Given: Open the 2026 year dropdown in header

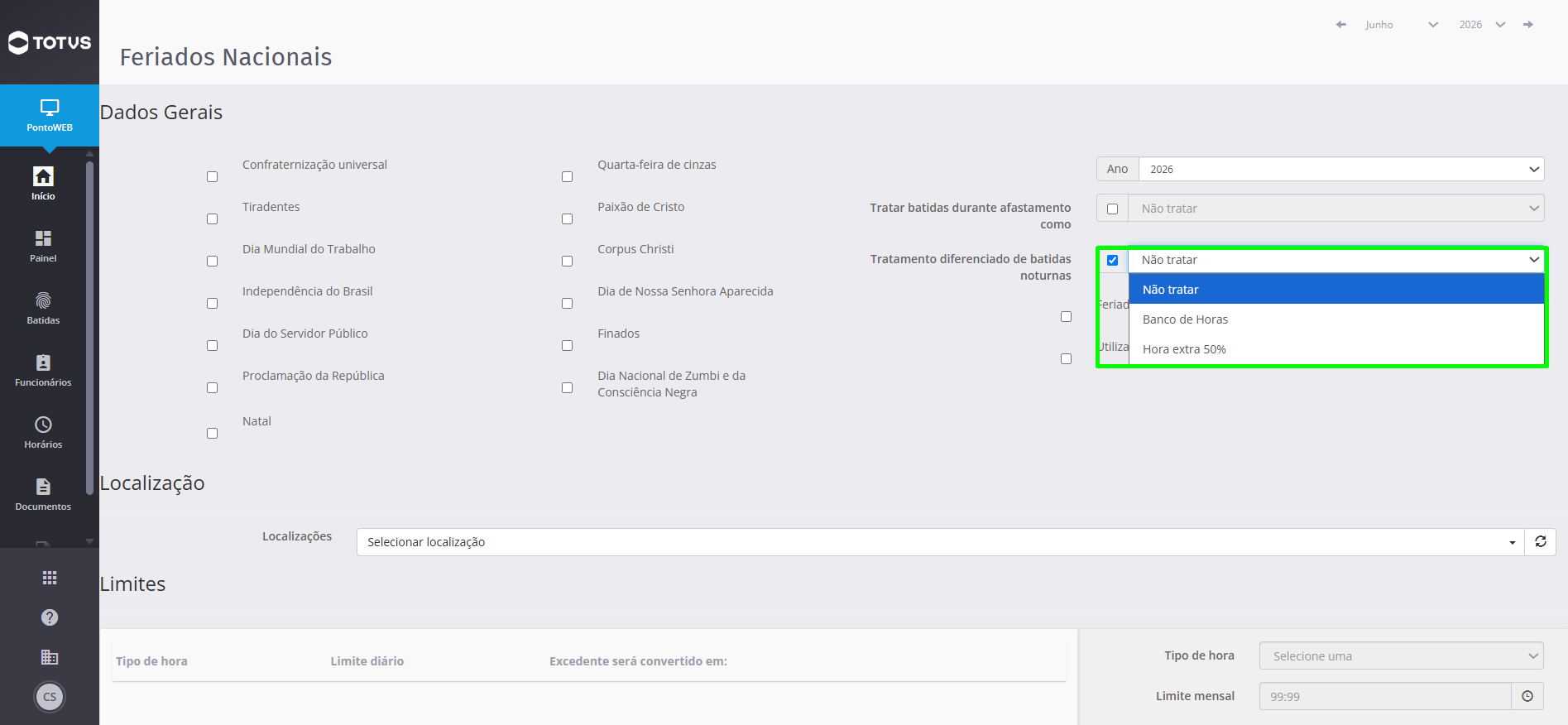Looking at the screenshot, I should click(1481, 25).
